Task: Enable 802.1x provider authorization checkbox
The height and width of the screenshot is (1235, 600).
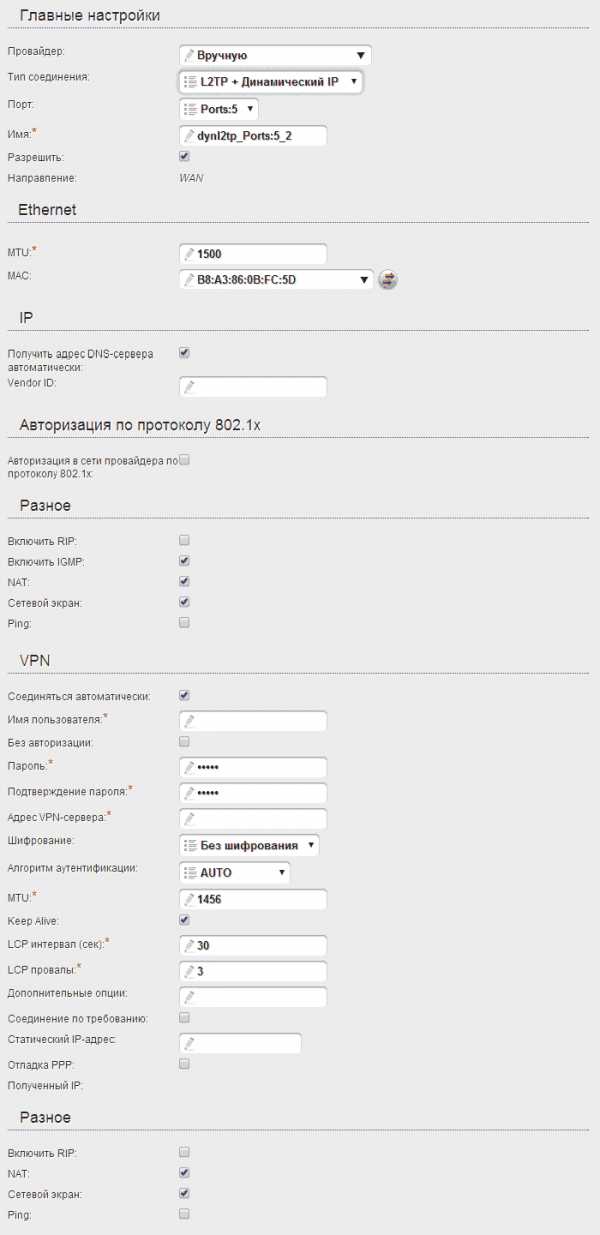Action: coord(184,460)
